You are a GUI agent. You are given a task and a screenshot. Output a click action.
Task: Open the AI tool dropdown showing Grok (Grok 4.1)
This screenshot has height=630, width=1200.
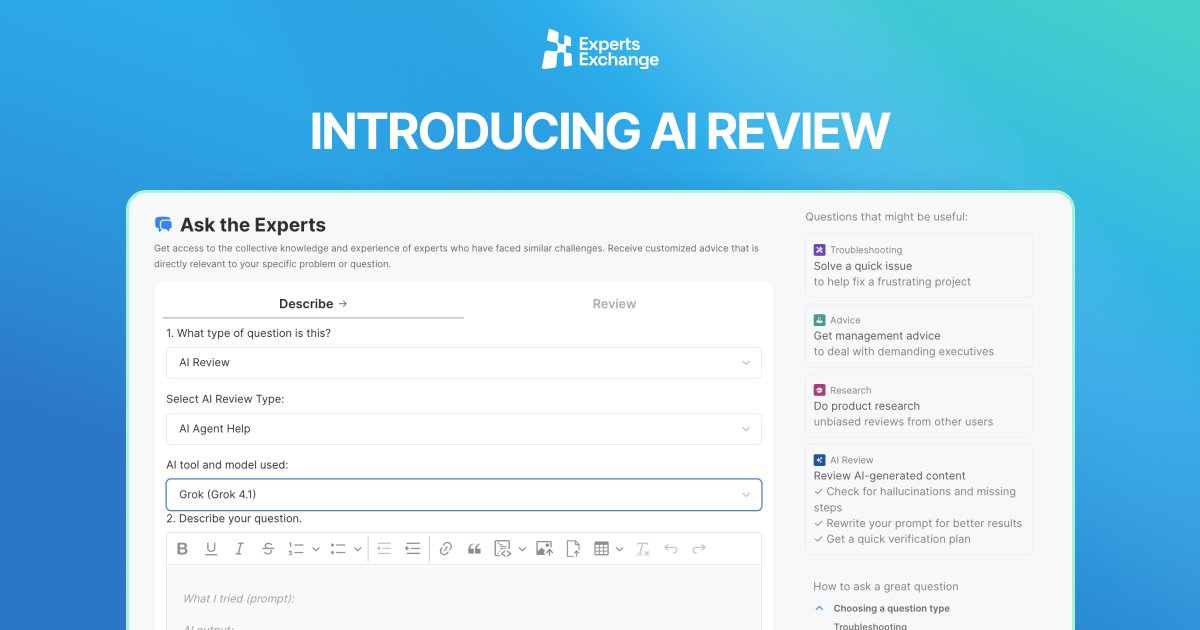click(464, 495)
